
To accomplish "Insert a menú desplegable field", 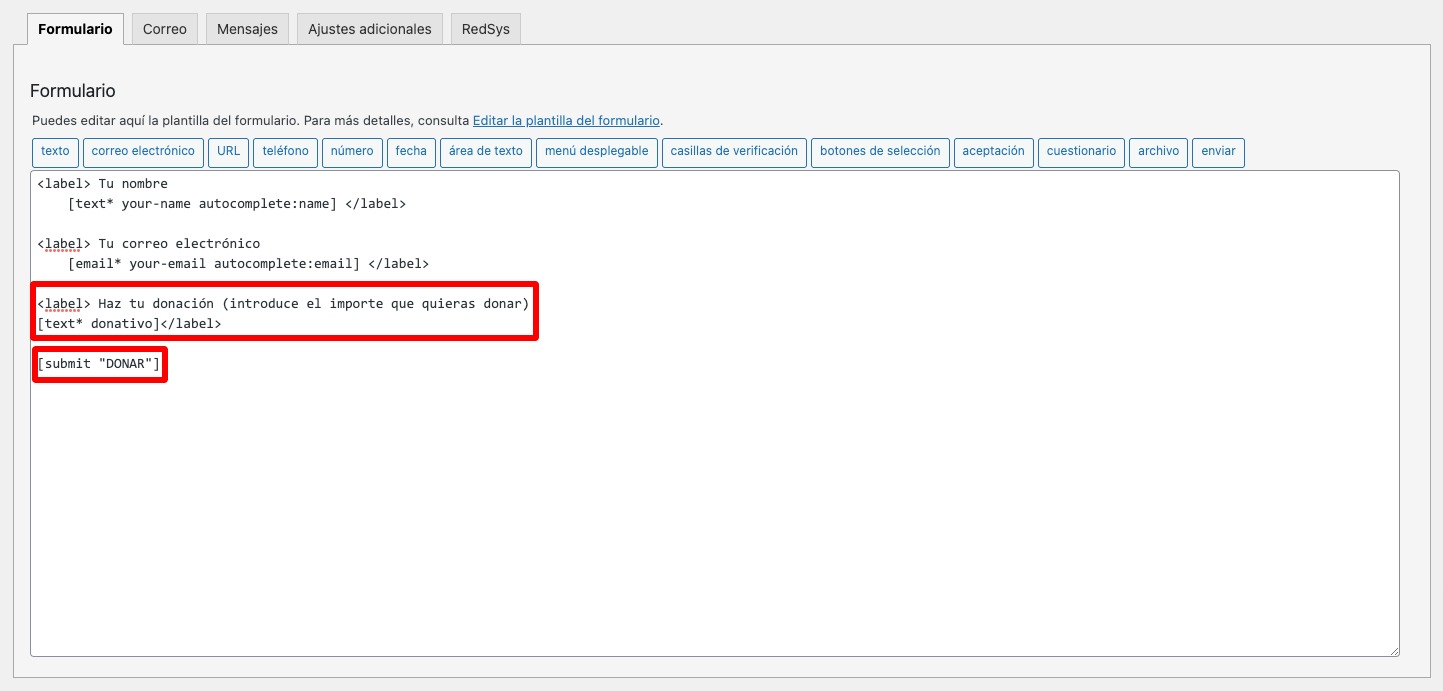I will pyautogui.click(x=597, y=152).
